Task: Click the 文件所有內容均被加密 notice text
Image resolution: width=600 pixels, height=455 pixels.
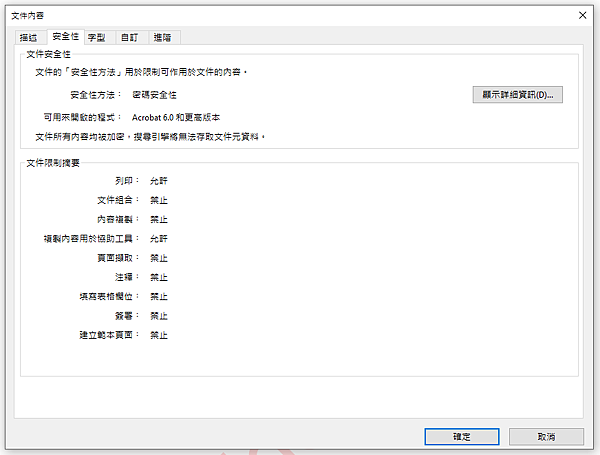Action: coord(150,137)
